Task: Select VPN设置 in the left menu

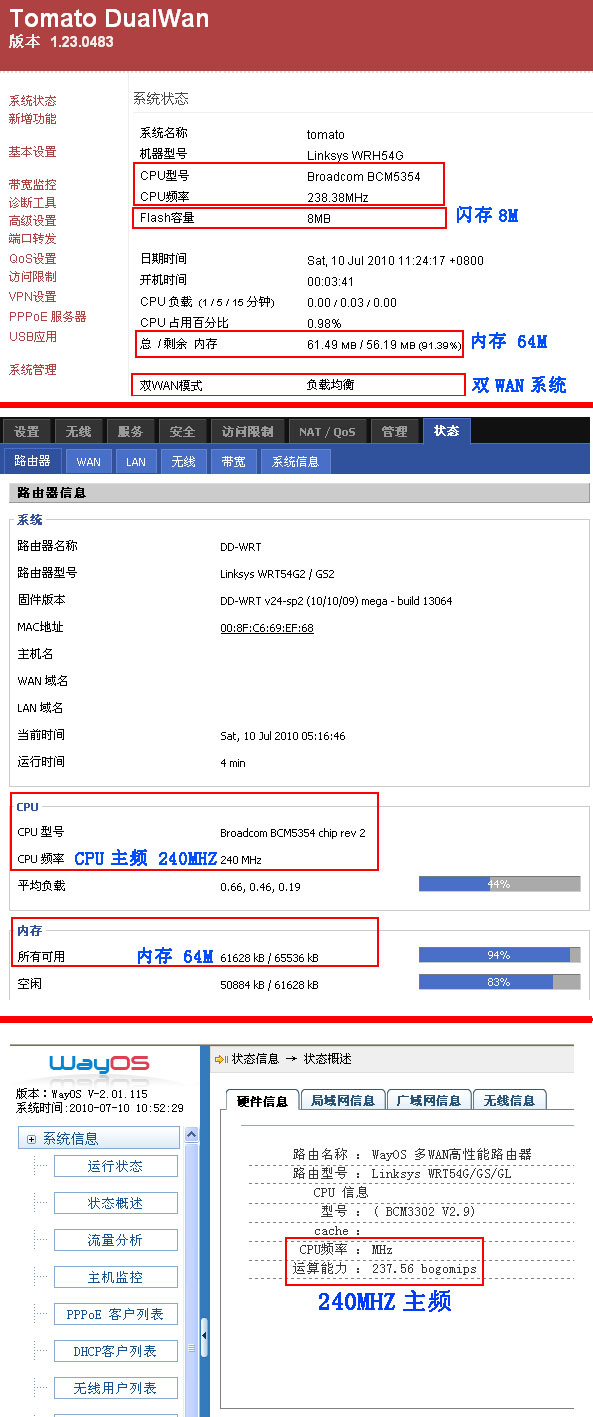Action: tap(32, 296)
